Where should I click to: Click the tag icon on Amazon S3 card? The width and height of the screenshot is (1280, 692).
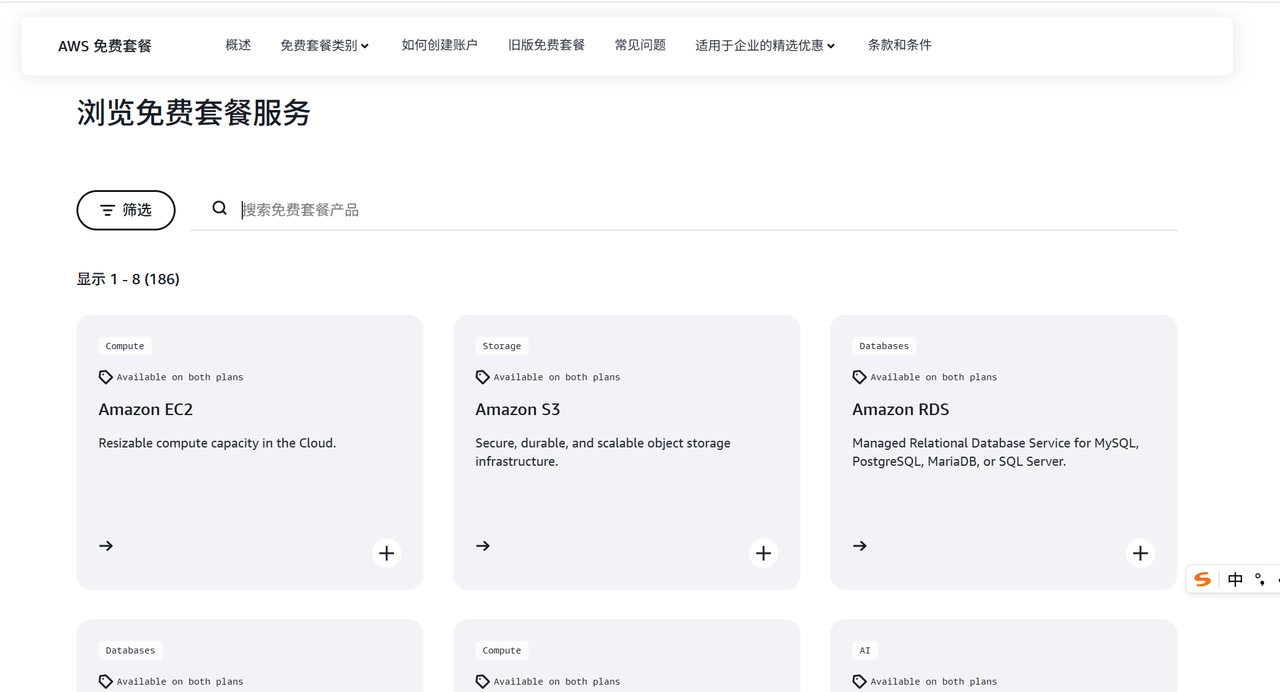point(482,377)
